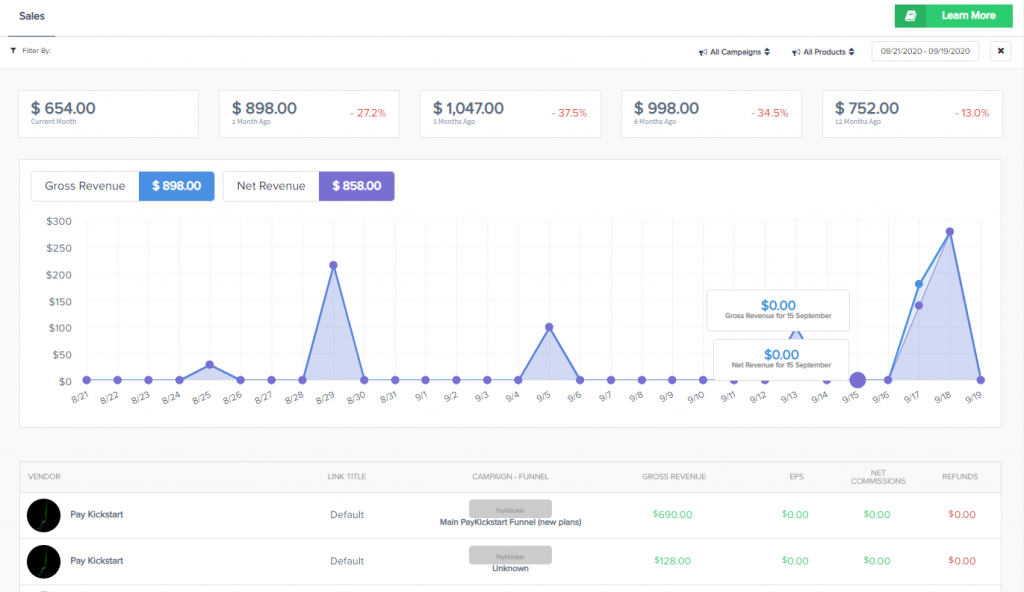This screenshot has height=592, width=1024.
Task: Clear the date filter with the X button
Action: (x=1000, y=51)
